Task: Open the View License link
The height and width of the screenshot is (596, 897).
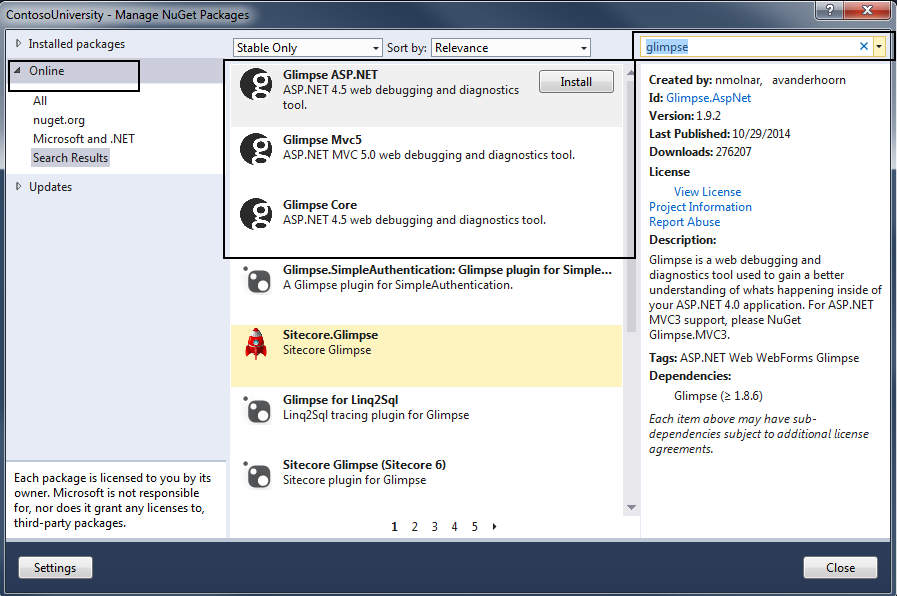Action: pyautogui.click(x=707, y=192)
